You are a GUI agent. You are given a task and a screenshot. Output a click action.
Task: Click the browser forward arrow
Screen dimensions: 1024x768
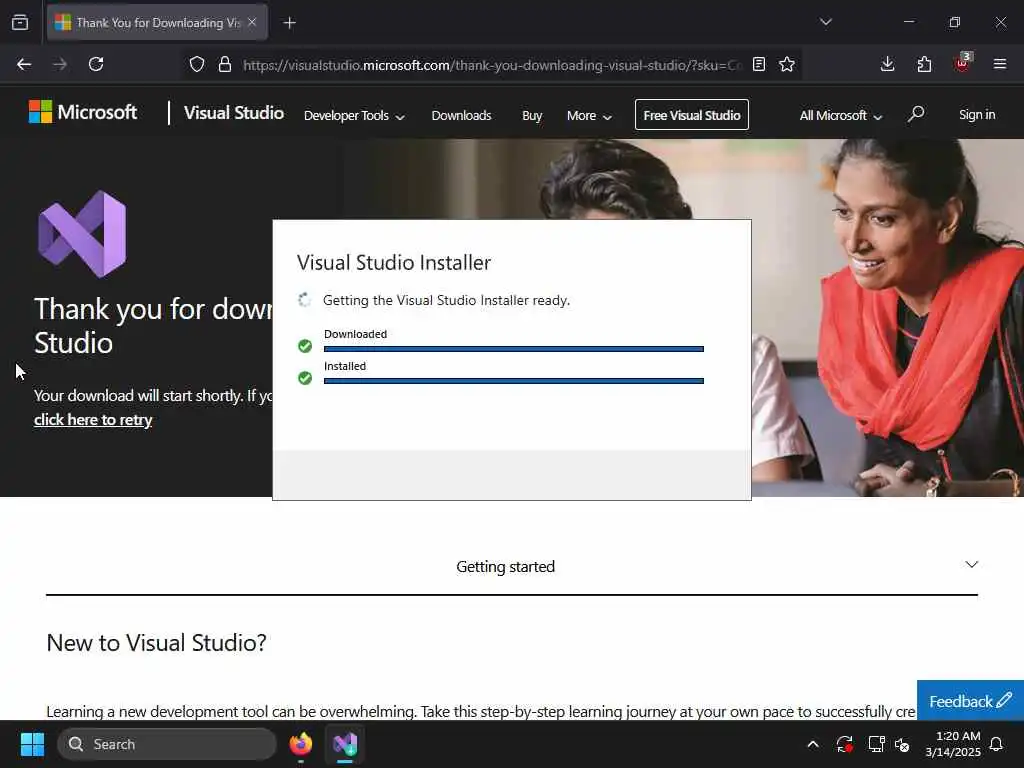click(x=60, y=64)
